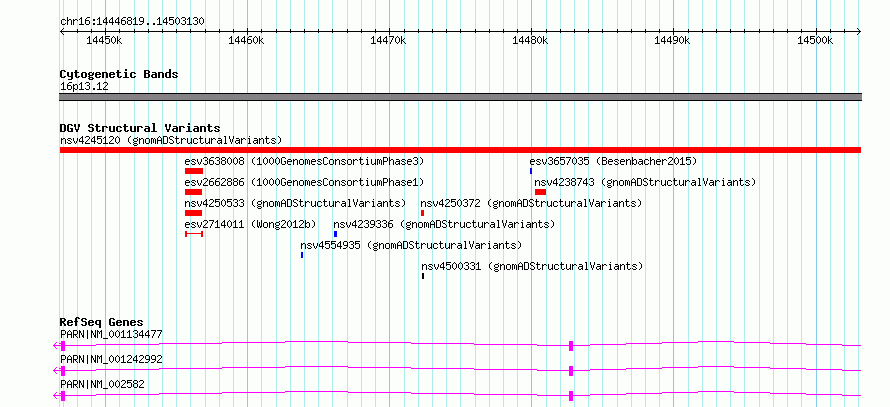Open the esv2662886 1000GenomesConsortiumPhase1 label
Screen dimensions: 890x407
304,182
